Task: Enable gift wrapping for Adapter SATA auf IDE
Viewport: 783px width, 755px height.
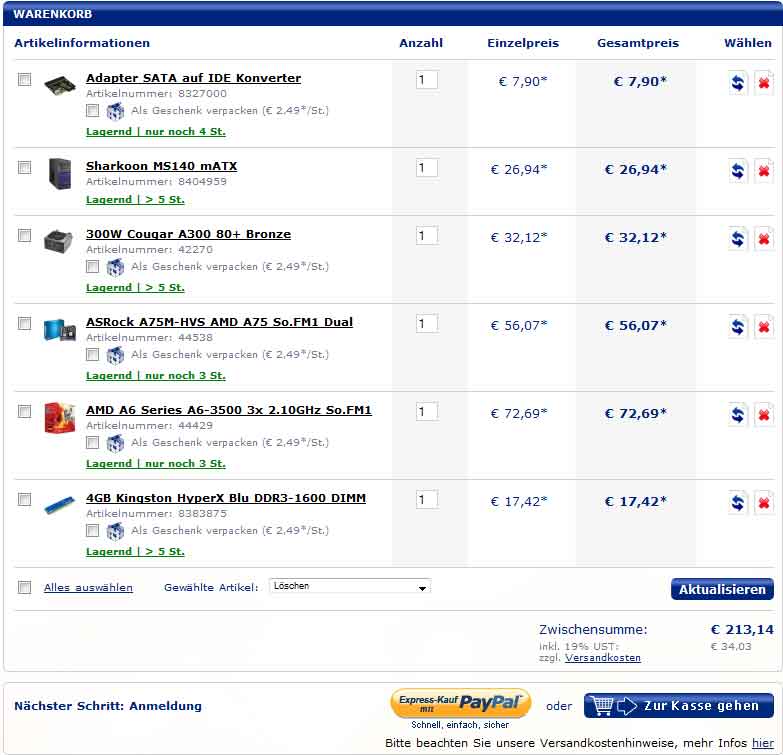Action: point(92,110)
